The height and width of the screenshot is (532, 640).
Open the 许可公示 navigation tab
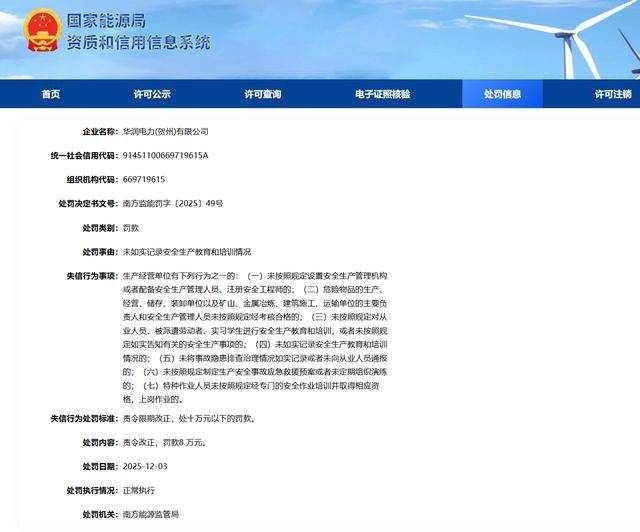(x=152, y=94)
